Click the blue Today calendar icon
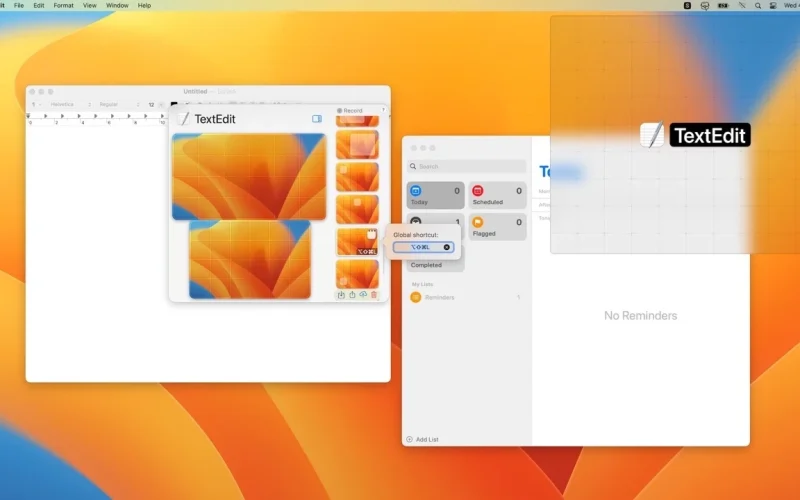Viewport: 800px width, 500px height. tap(416, 191)
